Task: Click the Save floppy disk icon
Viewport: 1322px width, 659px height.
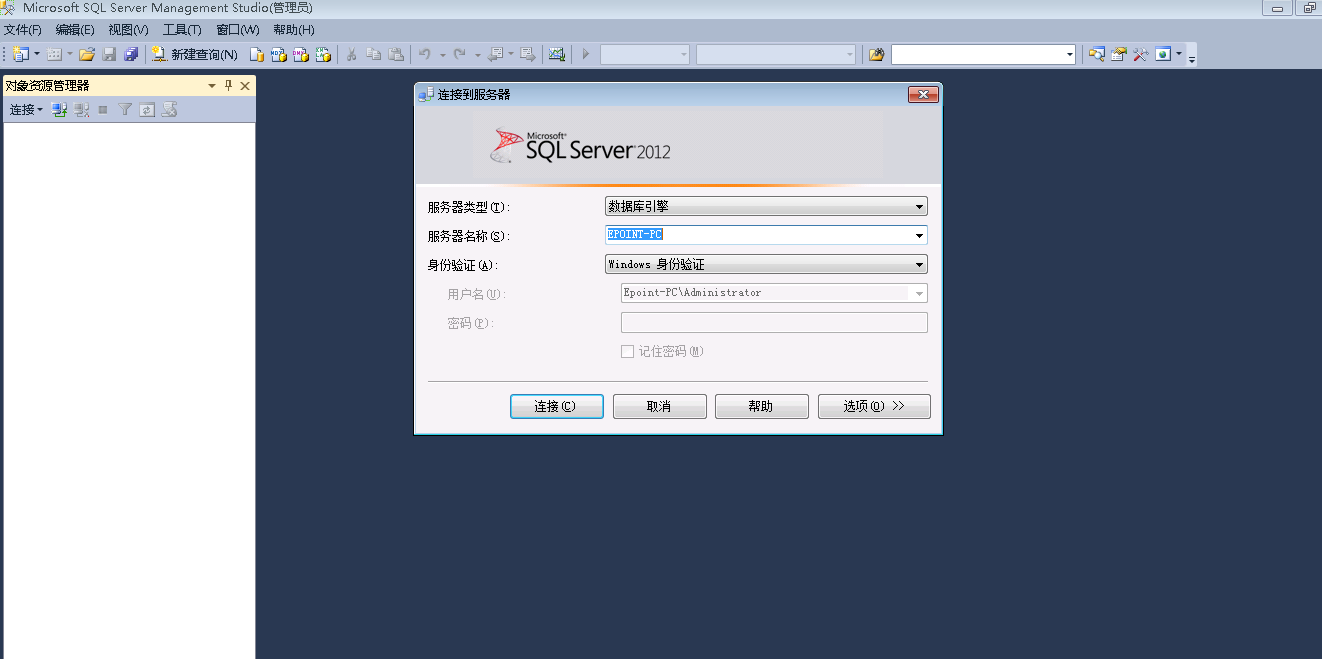Action: tap(109, 54)
